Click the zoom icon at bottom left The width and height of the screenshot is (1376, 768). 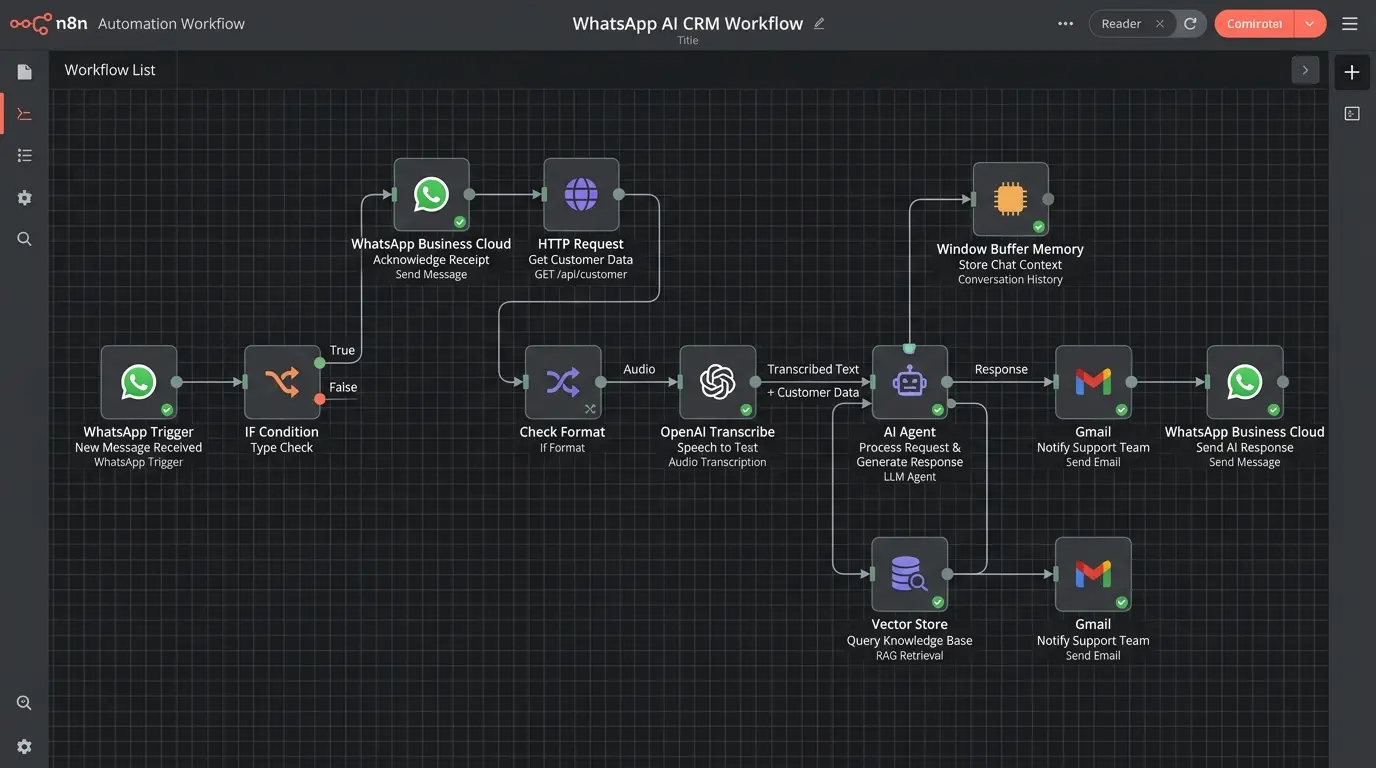tap(24, 701)
